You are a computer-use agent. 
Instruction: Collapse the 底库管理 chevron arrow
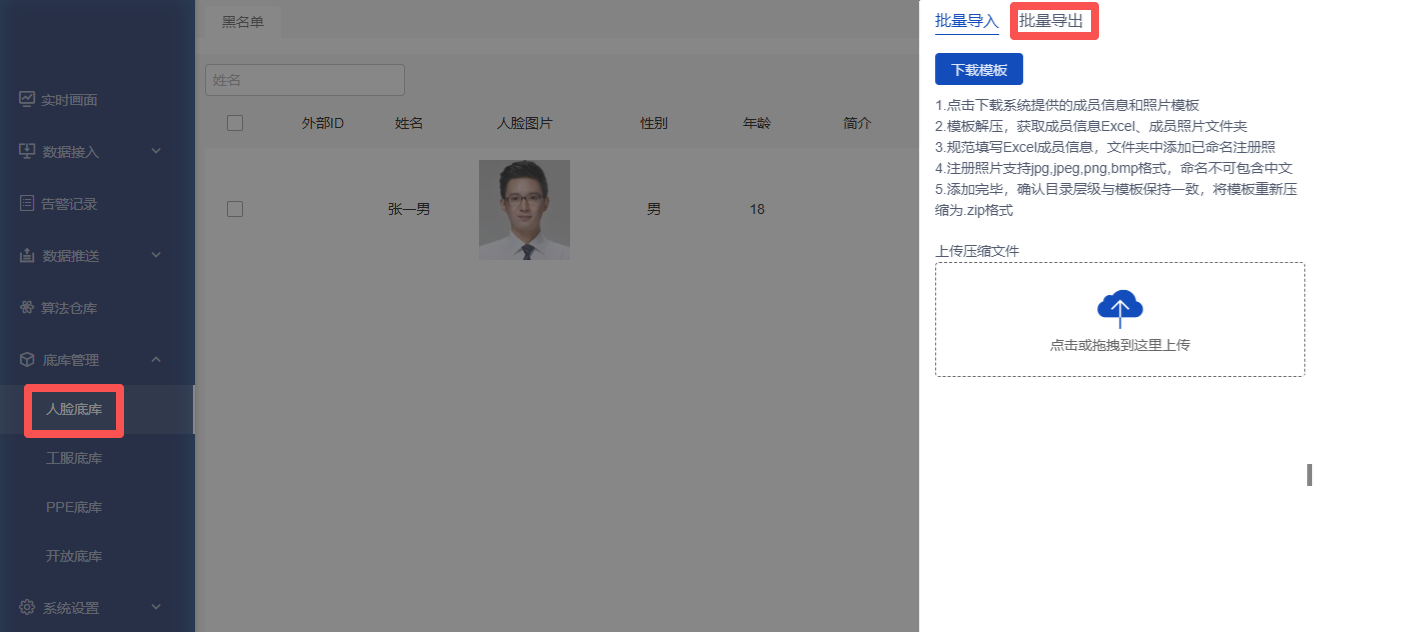coord(156,360)
